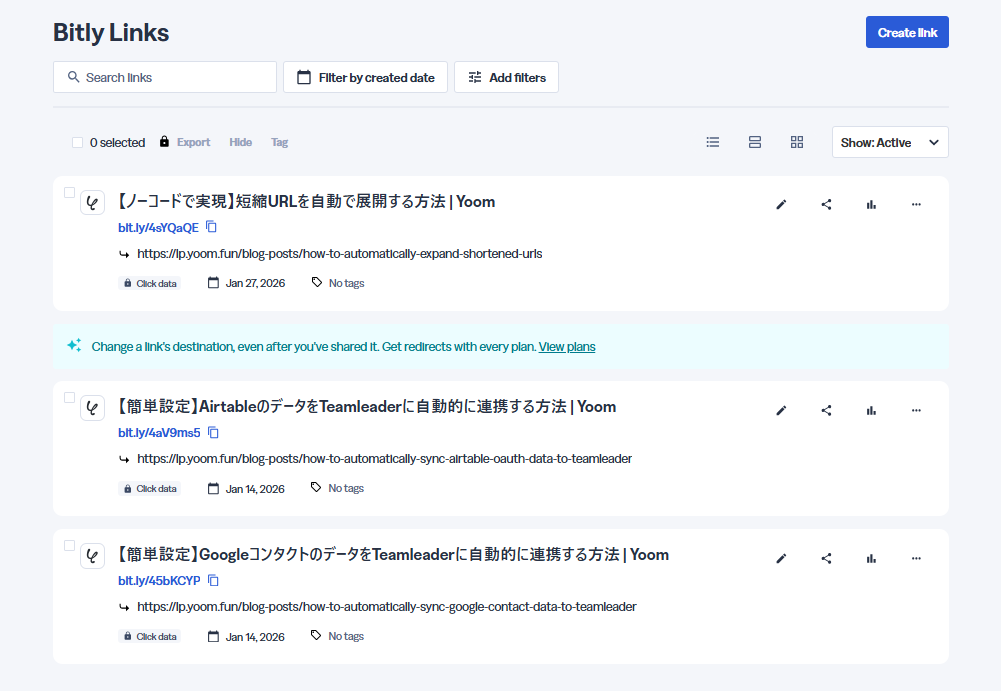This screenshot has width=1001, height=691.
Task: Open the Googleコンタクト Teamleader link title
Action: [x=393, y=554]
